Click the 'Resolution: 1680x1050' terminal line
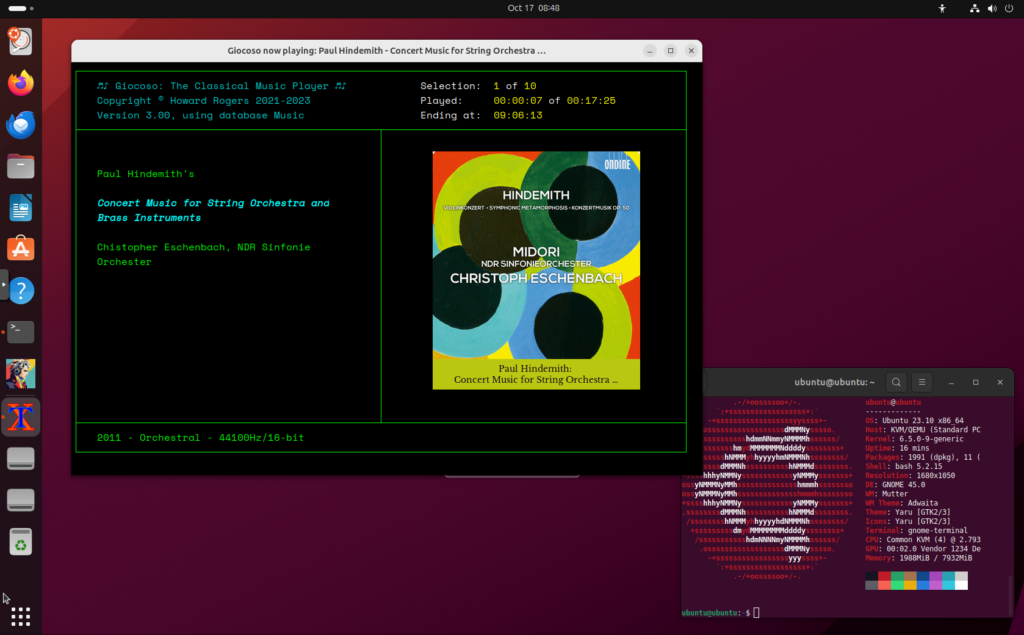1024x635 pixels. tap(910, 476)
